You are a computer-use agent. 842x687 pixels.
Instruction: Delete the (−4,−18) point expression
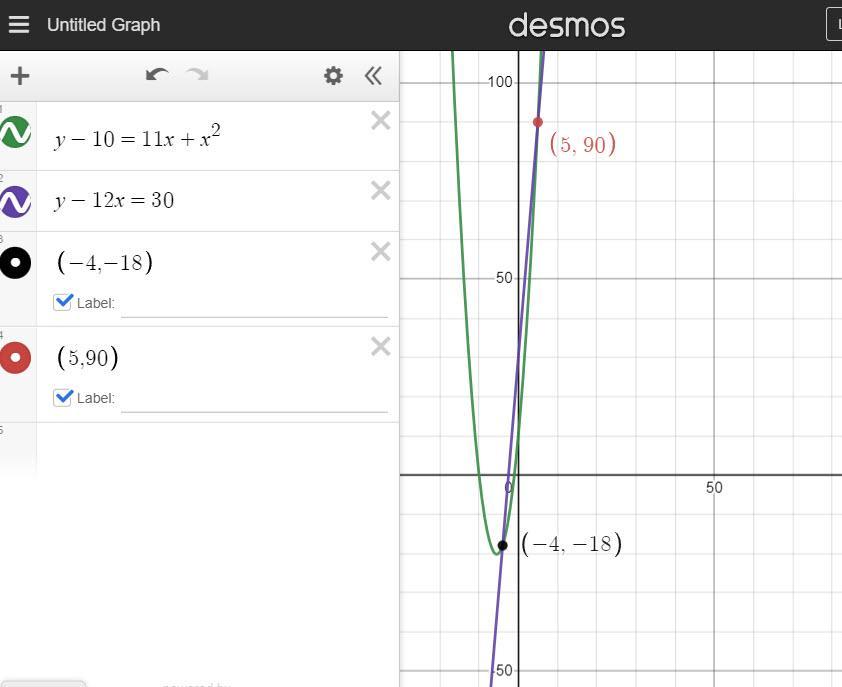coord(381,251)
